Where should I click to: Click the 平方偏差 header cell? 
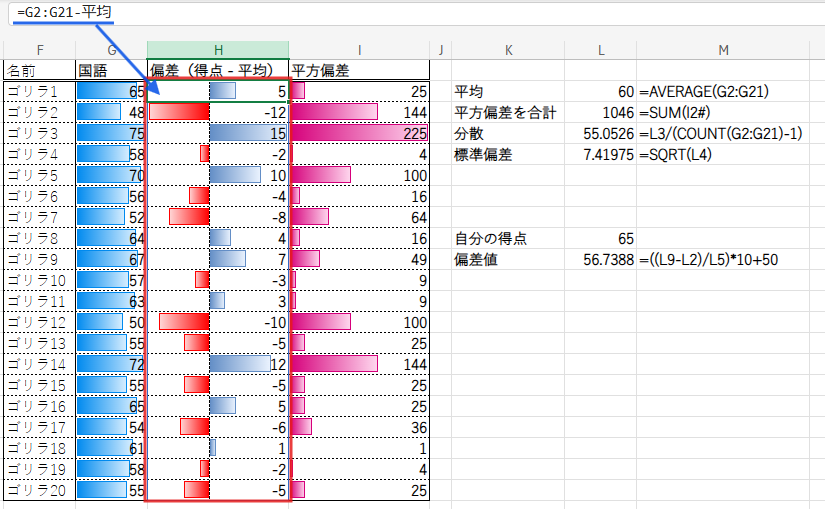359,70
